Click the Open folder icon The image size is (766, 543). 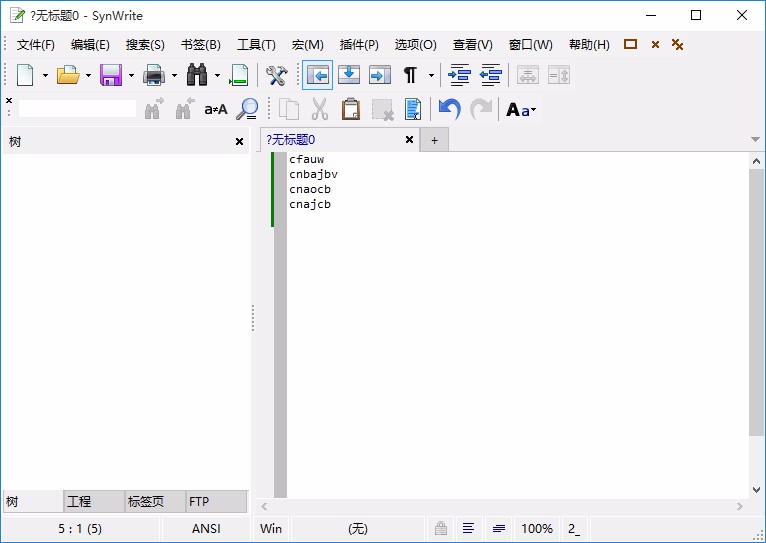(x=68, y=75)
